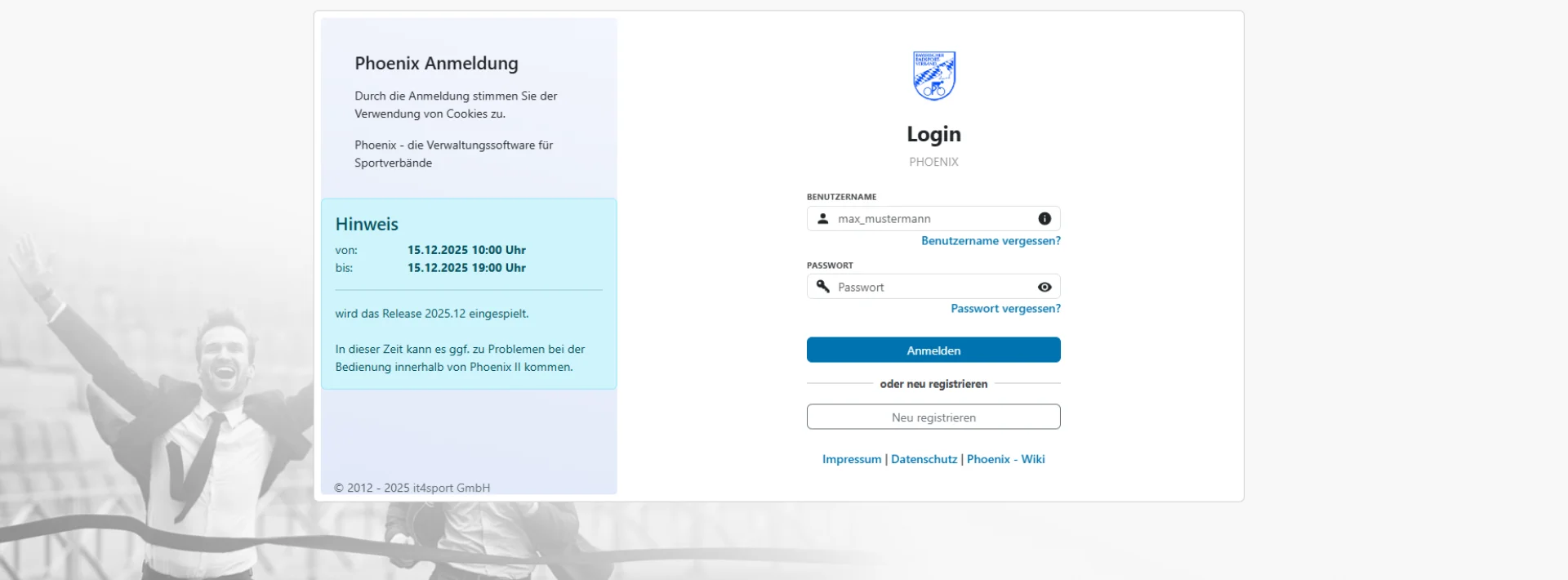
Task: Focus the Passwort input field
Action: [931, 287]
